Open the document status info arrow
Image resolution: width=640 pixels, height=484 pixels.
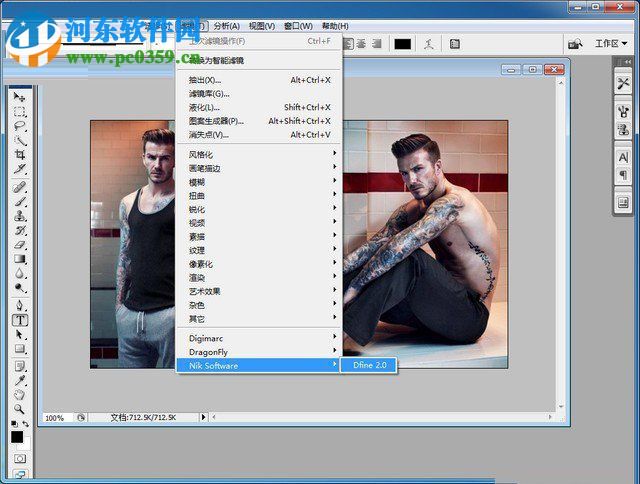[x=203, y=417]
